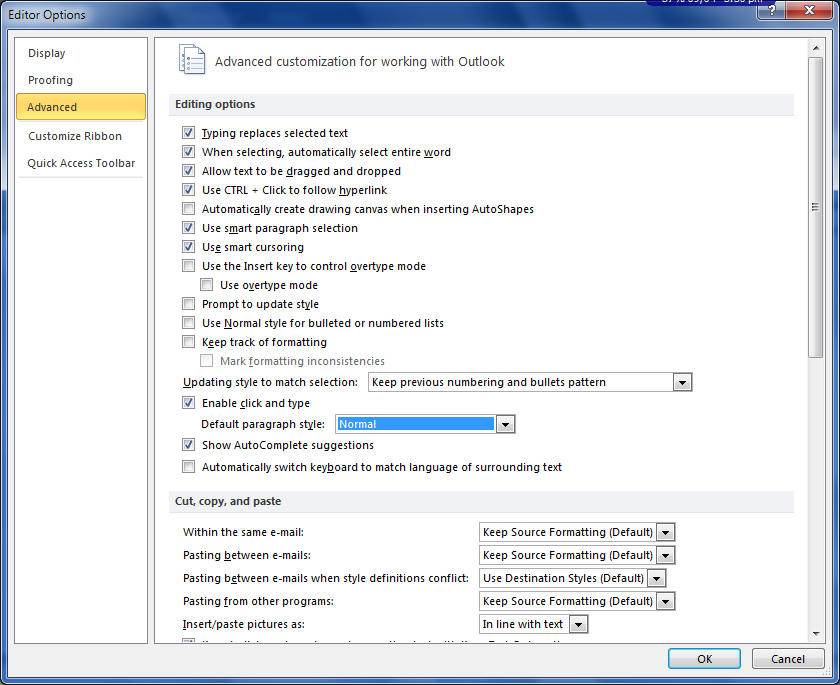Uncheck "Allow text to be dragged and dropped"
Screen dimensions: 840x685
188,171
